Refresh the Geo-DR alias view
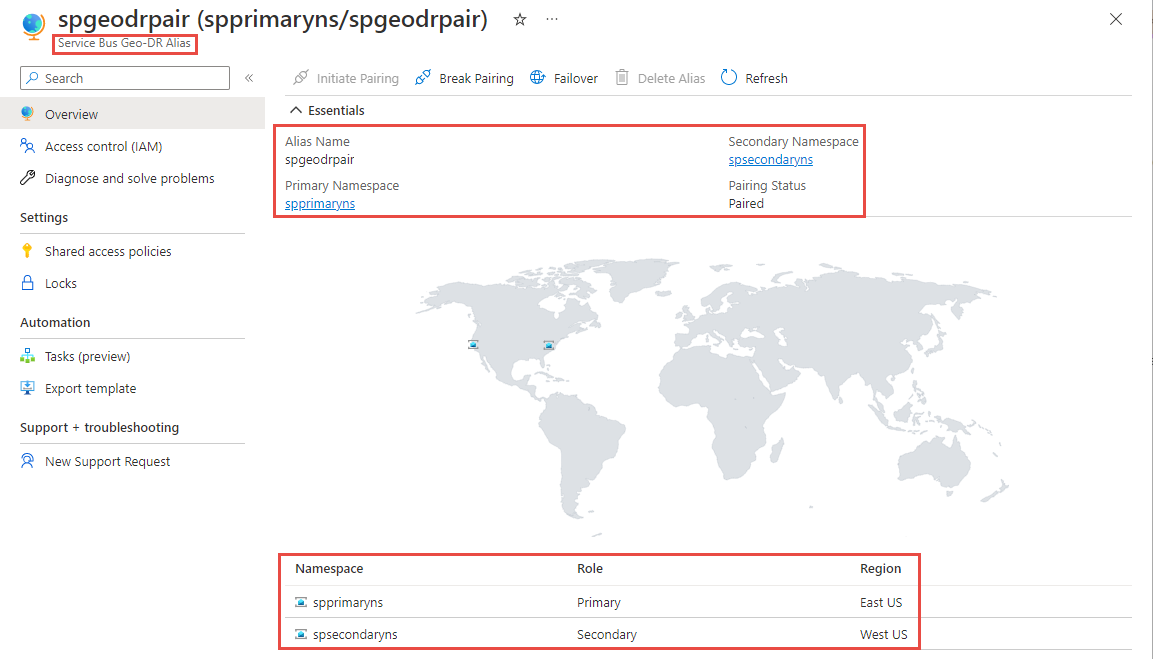Image resolution: width=1153 pixels, height=659 pixels. pos(730,78)
